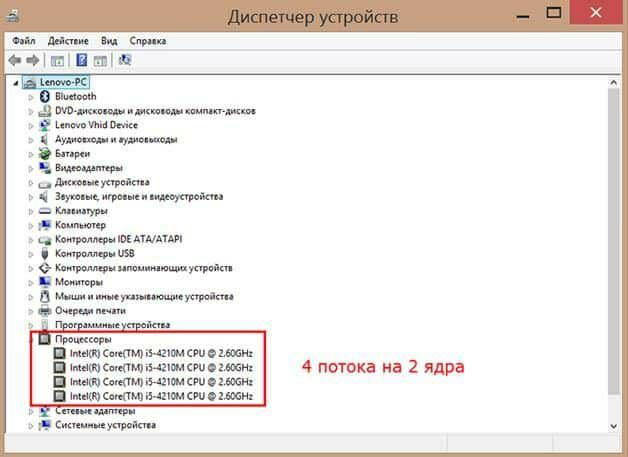Image resolution: width=628 pixels, height=457 pixels.
Task: Click the blue Help question-mark toolbar icon
Action: pos(82,60)
